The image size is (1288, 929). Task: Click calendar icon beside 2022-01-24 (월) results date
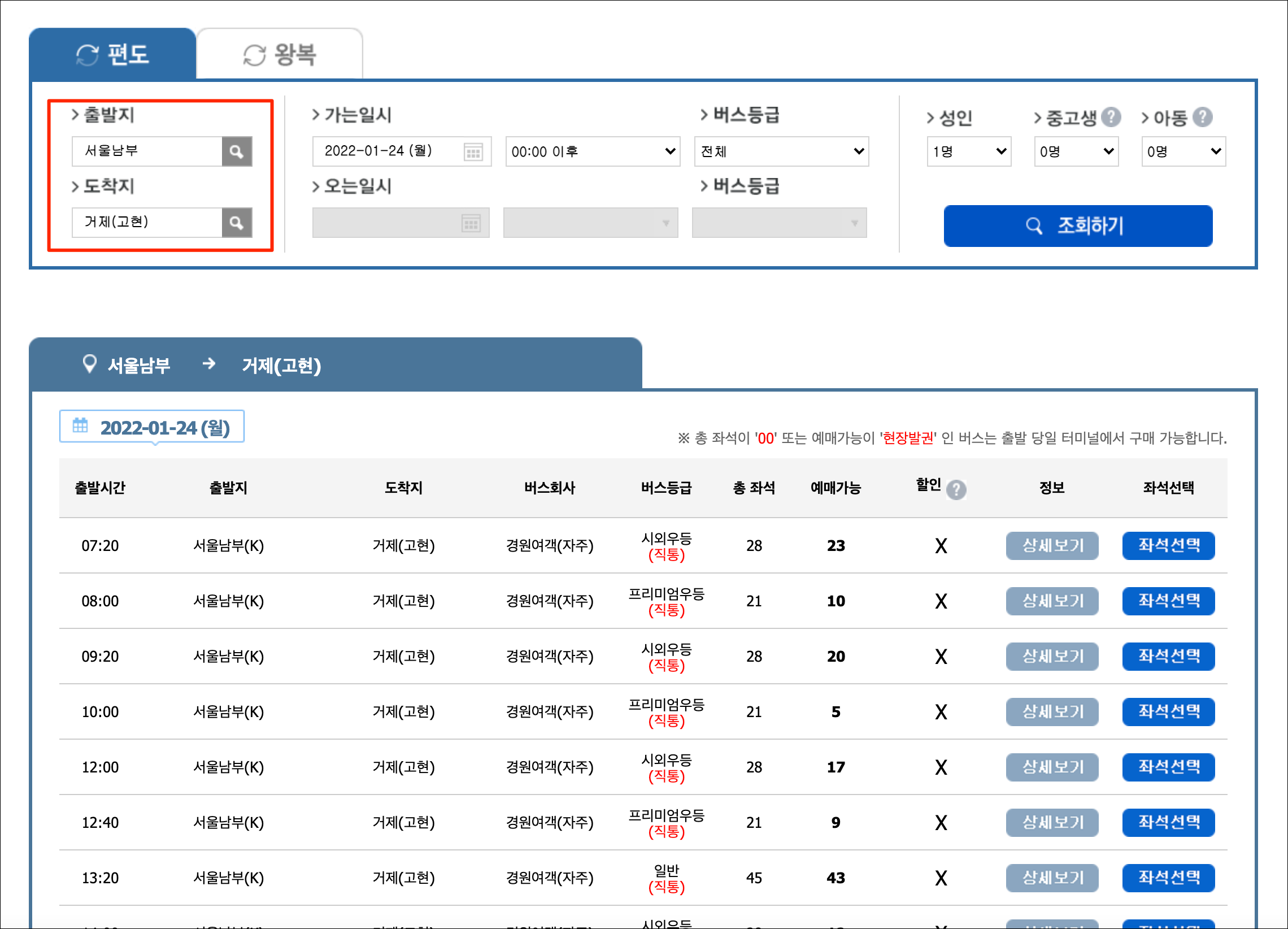(80, 426)
